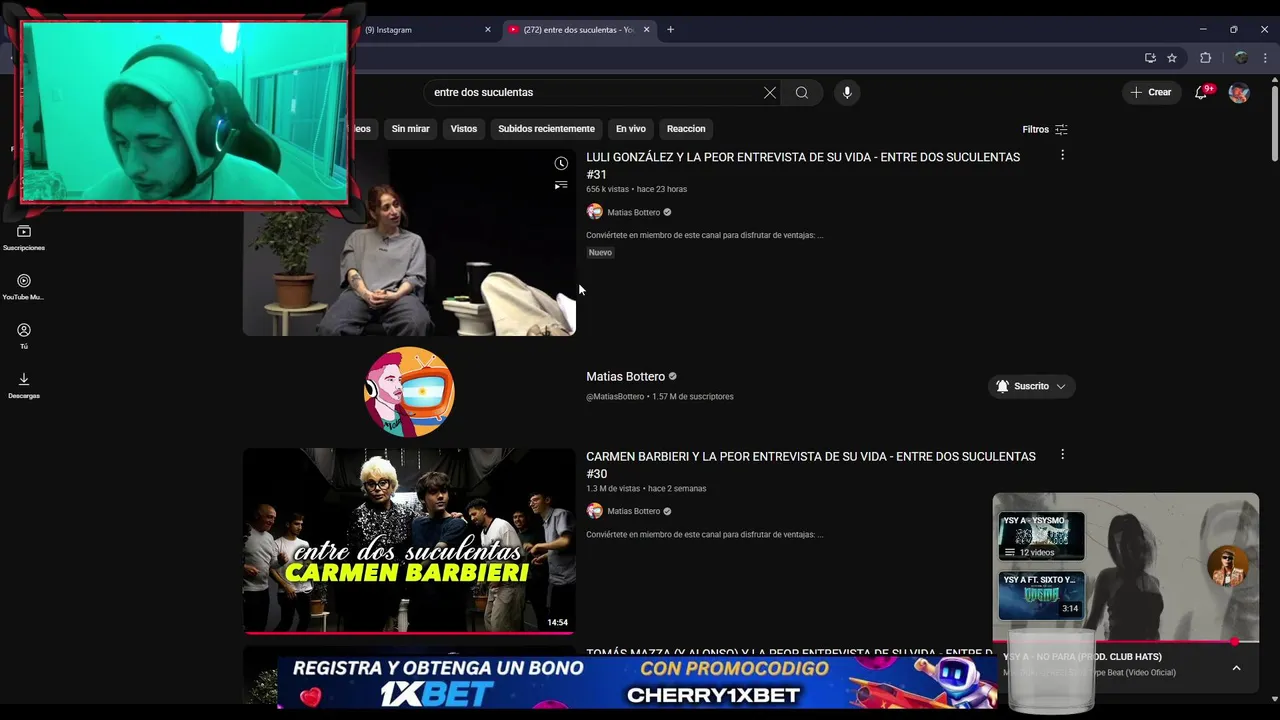The width and height of the screenshot is (1280, 720).
Task: Open the notifications bell
Action: [1202, 92]
